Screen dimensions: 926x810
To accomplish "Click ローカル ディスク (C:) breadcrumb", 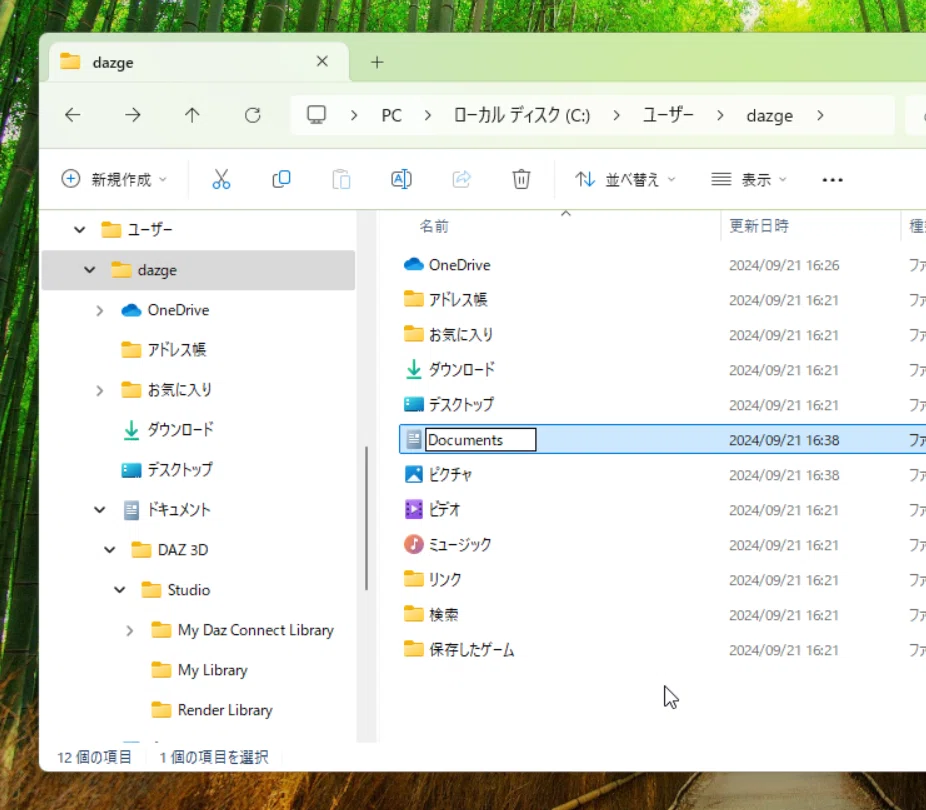I will pos(522,115).
